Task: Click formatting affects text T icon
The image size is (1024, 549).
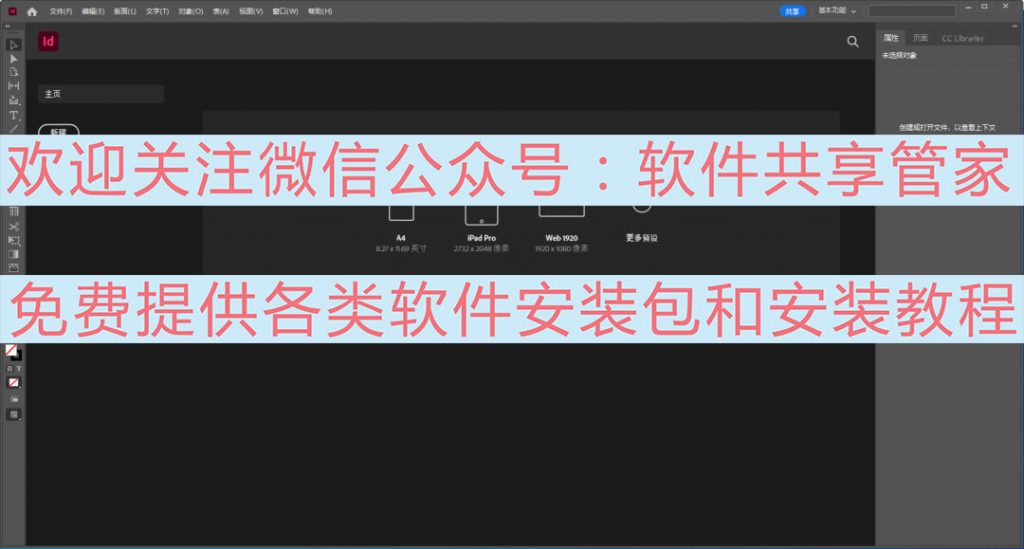Action: [18, 369]
